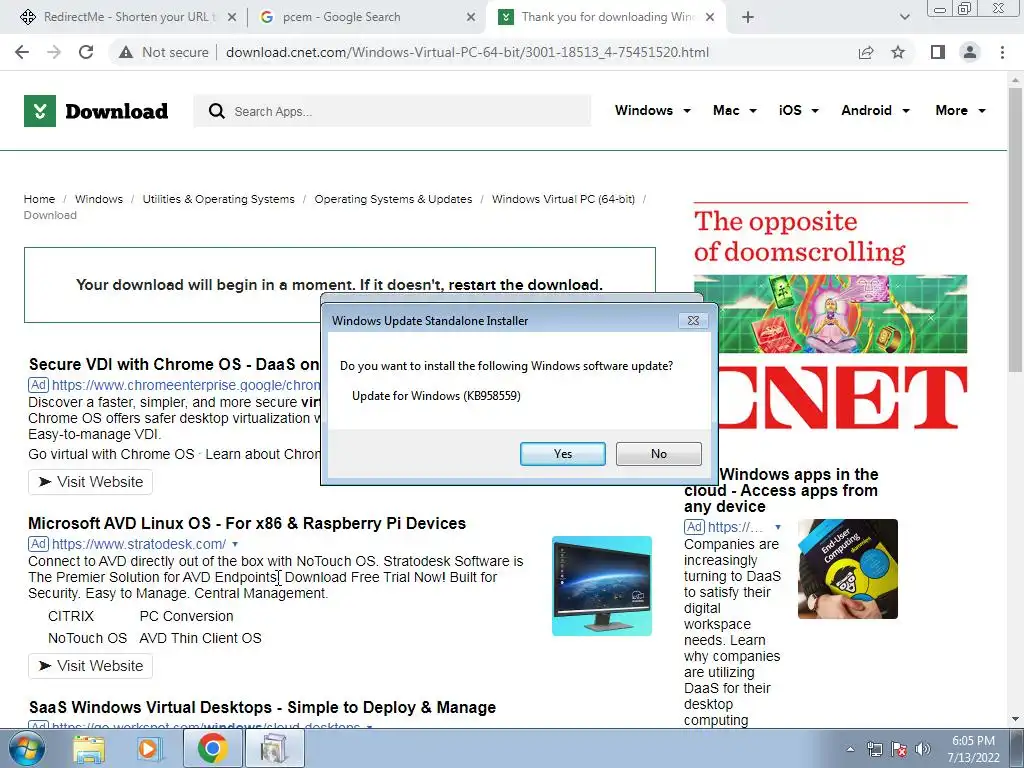Close the Windows Update Standalone Installer dialog

click(x=693, y=321)
